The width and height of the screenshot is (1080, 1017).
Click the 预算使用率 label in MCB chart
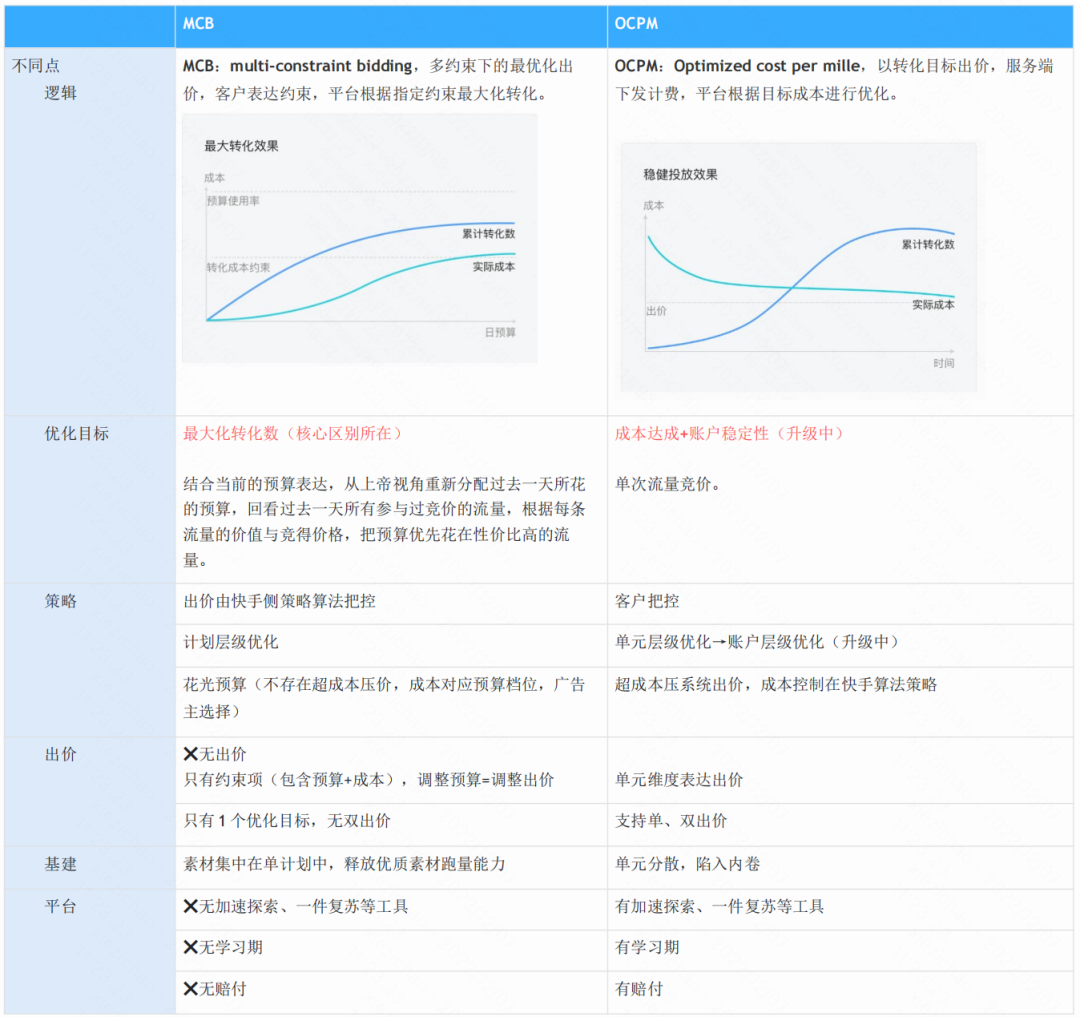233,201
